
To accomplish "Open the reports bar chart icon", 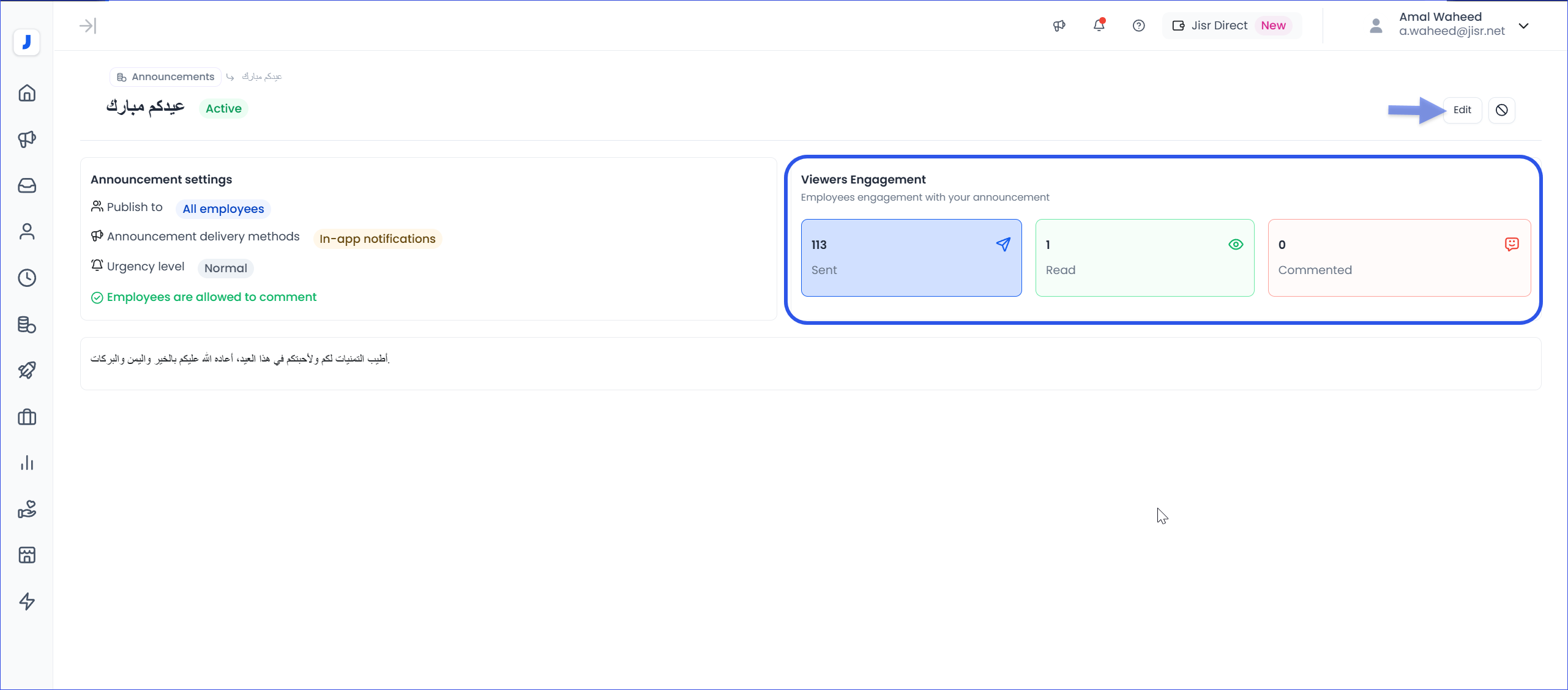I will click(x=27, y=463).
